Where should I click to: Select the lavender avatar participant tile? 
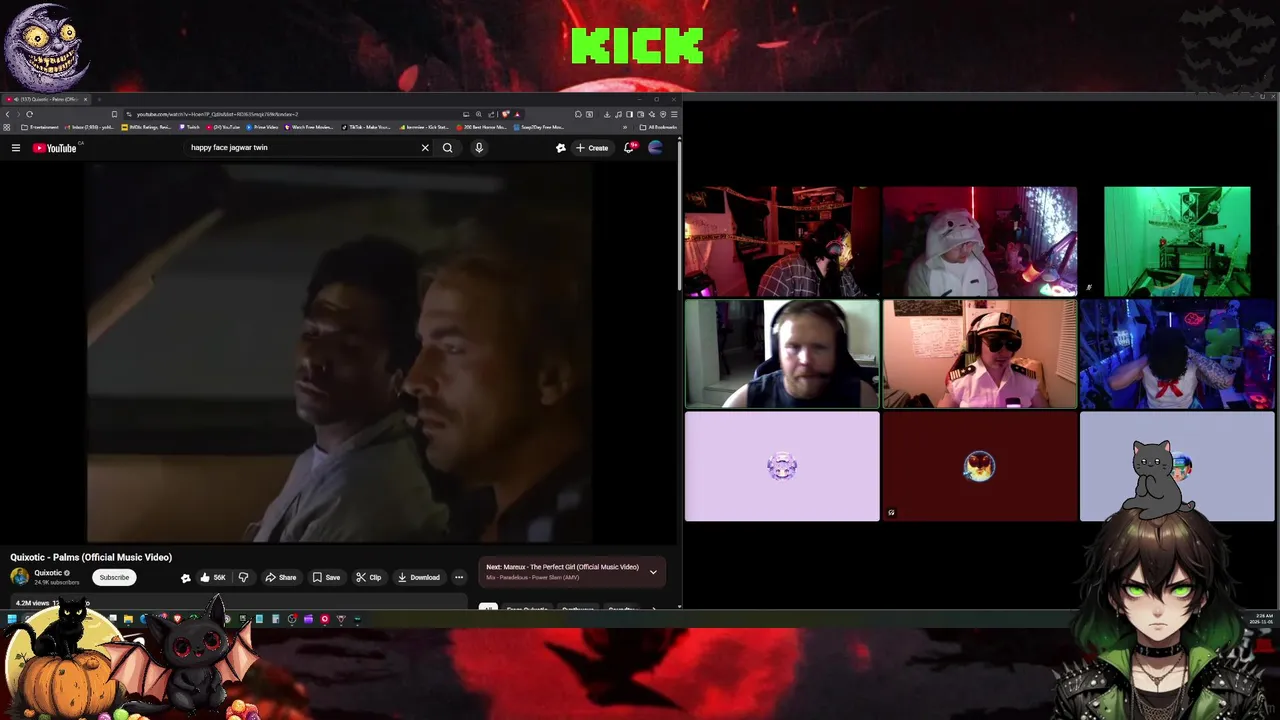tap(782, 467)
